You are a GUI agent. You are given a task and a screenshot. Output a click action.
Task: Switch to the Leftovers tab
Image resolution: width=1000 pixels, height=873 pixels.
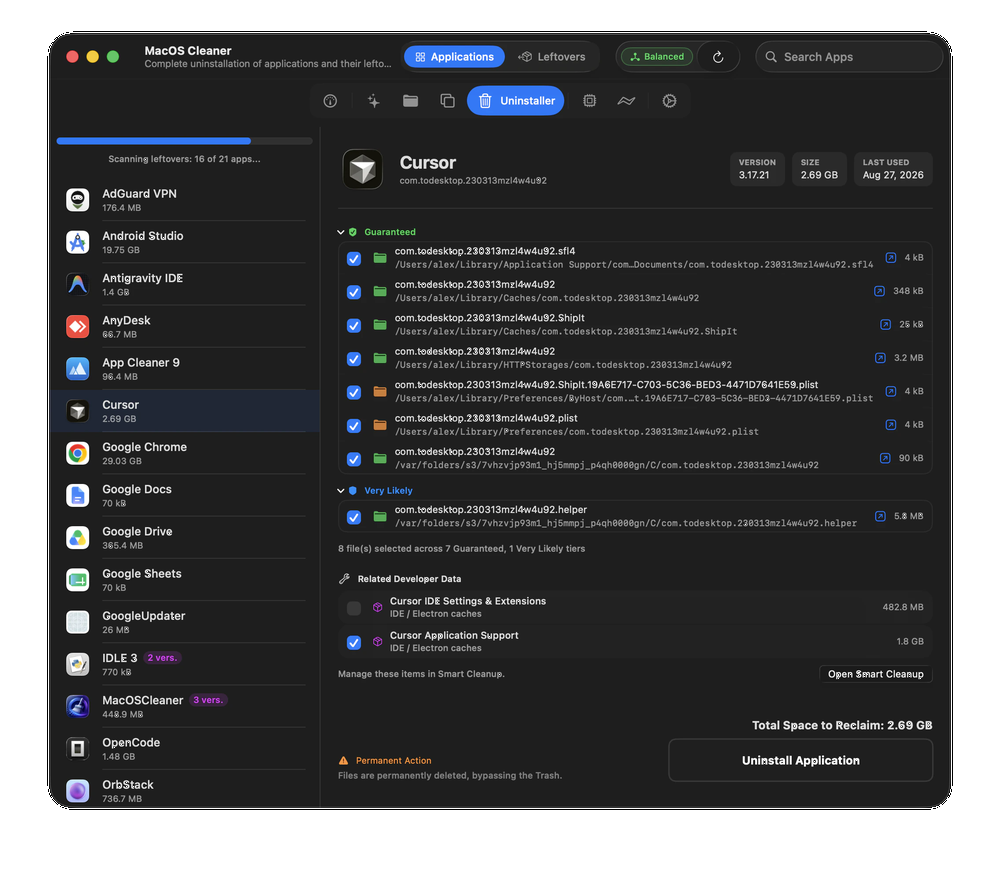(552, 57)
